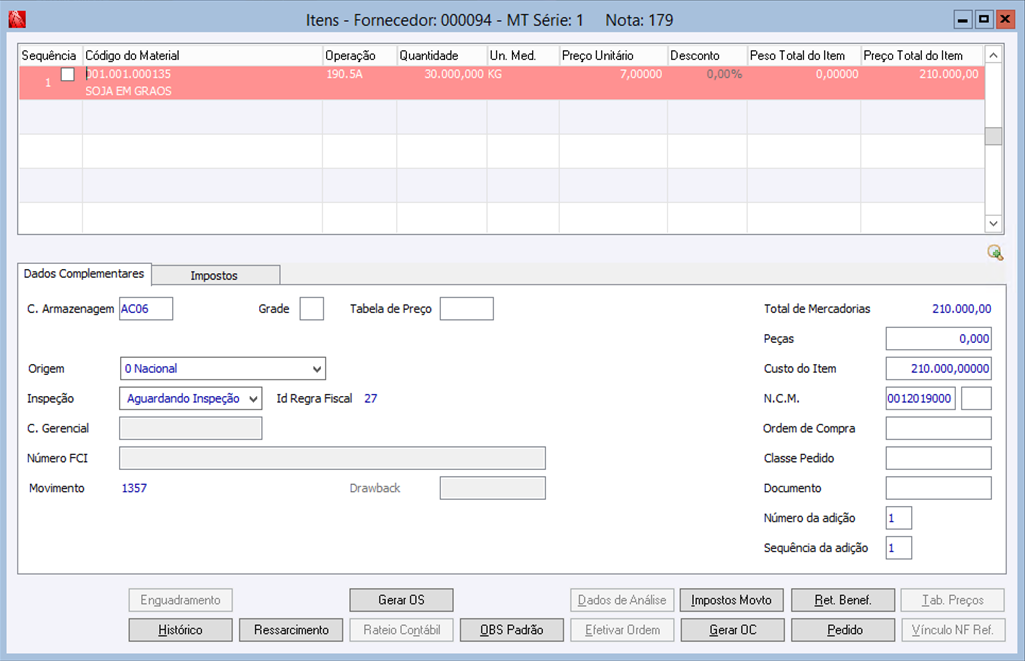Click the KG unit cell

pos(495,75)
